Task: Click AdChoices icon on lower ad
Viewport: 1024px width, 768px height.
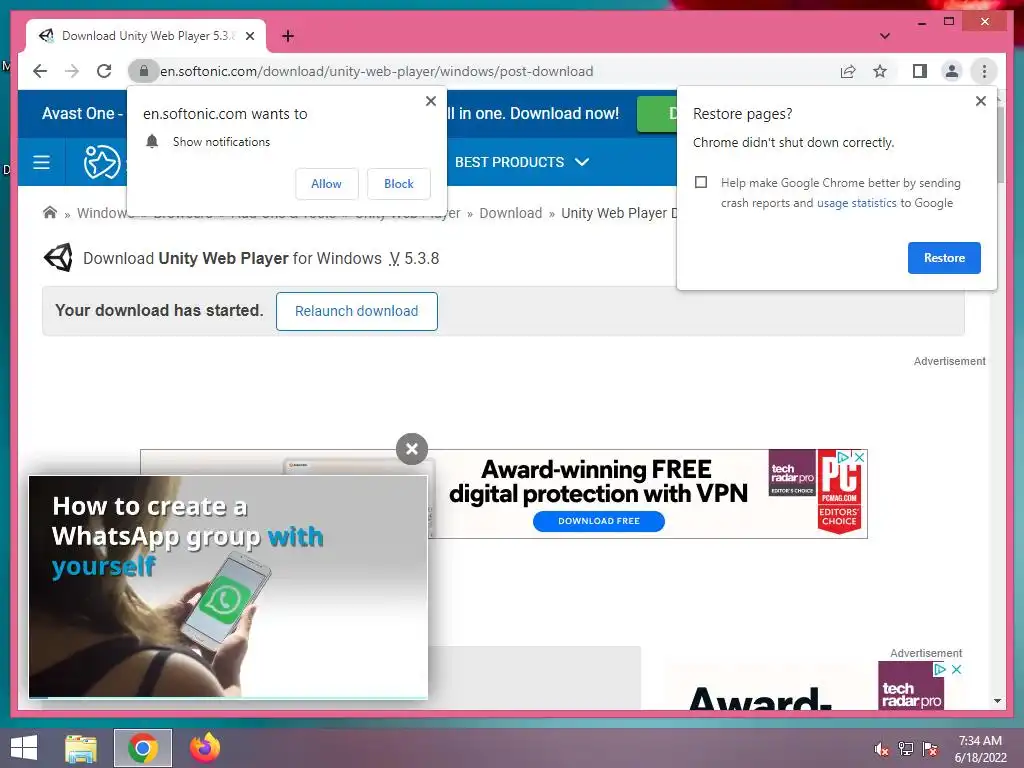Action: coord(940,669)
